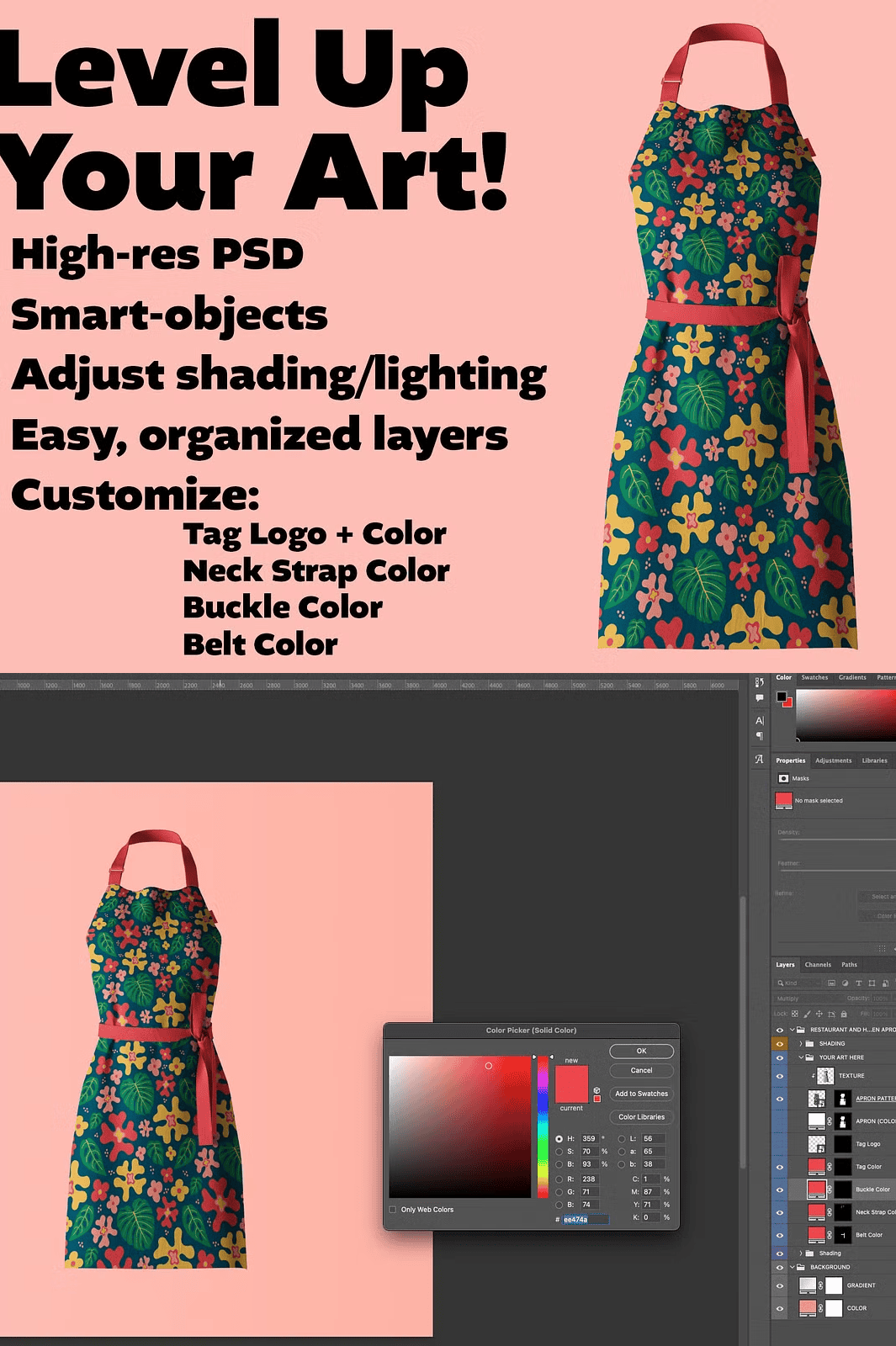Click the lock transparent pixels icon
The height and width of the screenshot is (1346, 896).
[x=795, y=1014]
